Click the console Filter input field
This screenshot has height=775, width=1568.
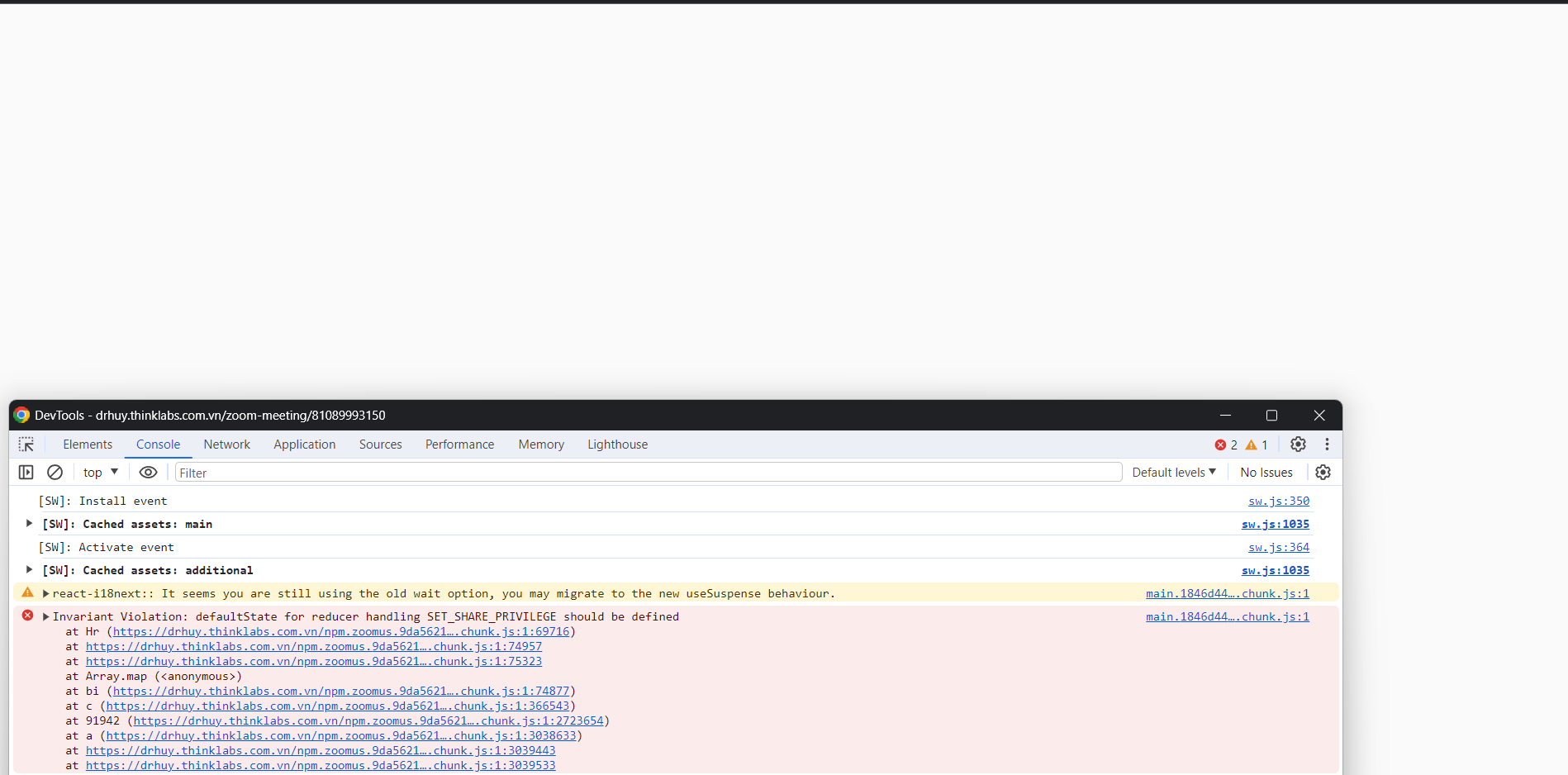pyautogui.click(x=649, y=473)
